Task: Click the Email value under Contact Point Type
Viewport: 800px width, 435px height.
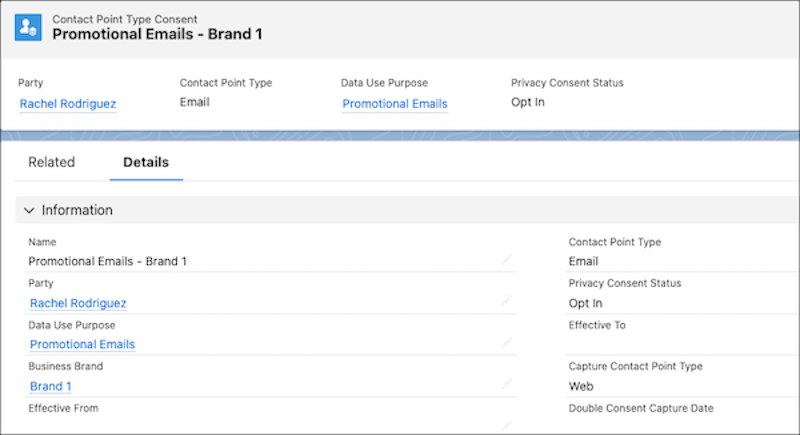Action: point(583,262)
